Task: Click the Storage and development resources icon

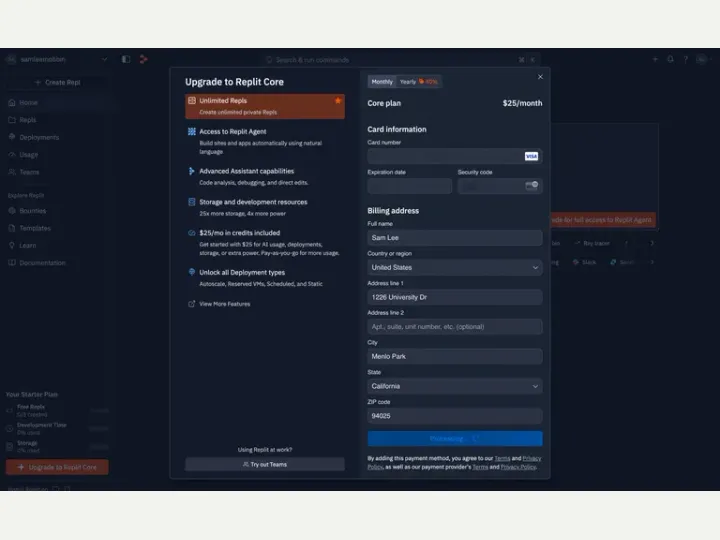Action: (x=191, y=202)
